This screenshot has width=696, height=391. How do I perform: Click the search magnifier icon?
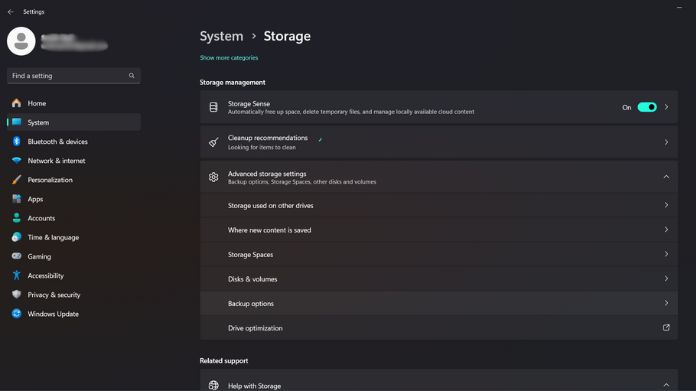click(x=132, y=76)
